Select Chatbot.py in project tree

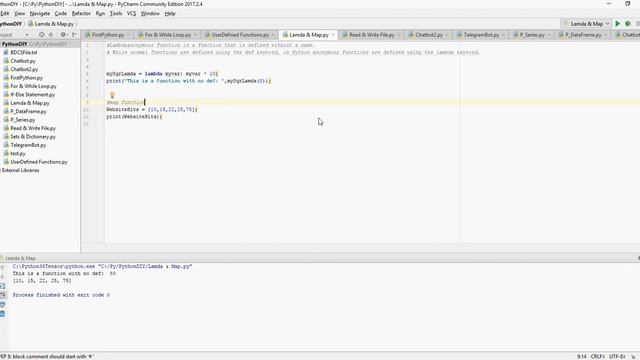[23, 61]
